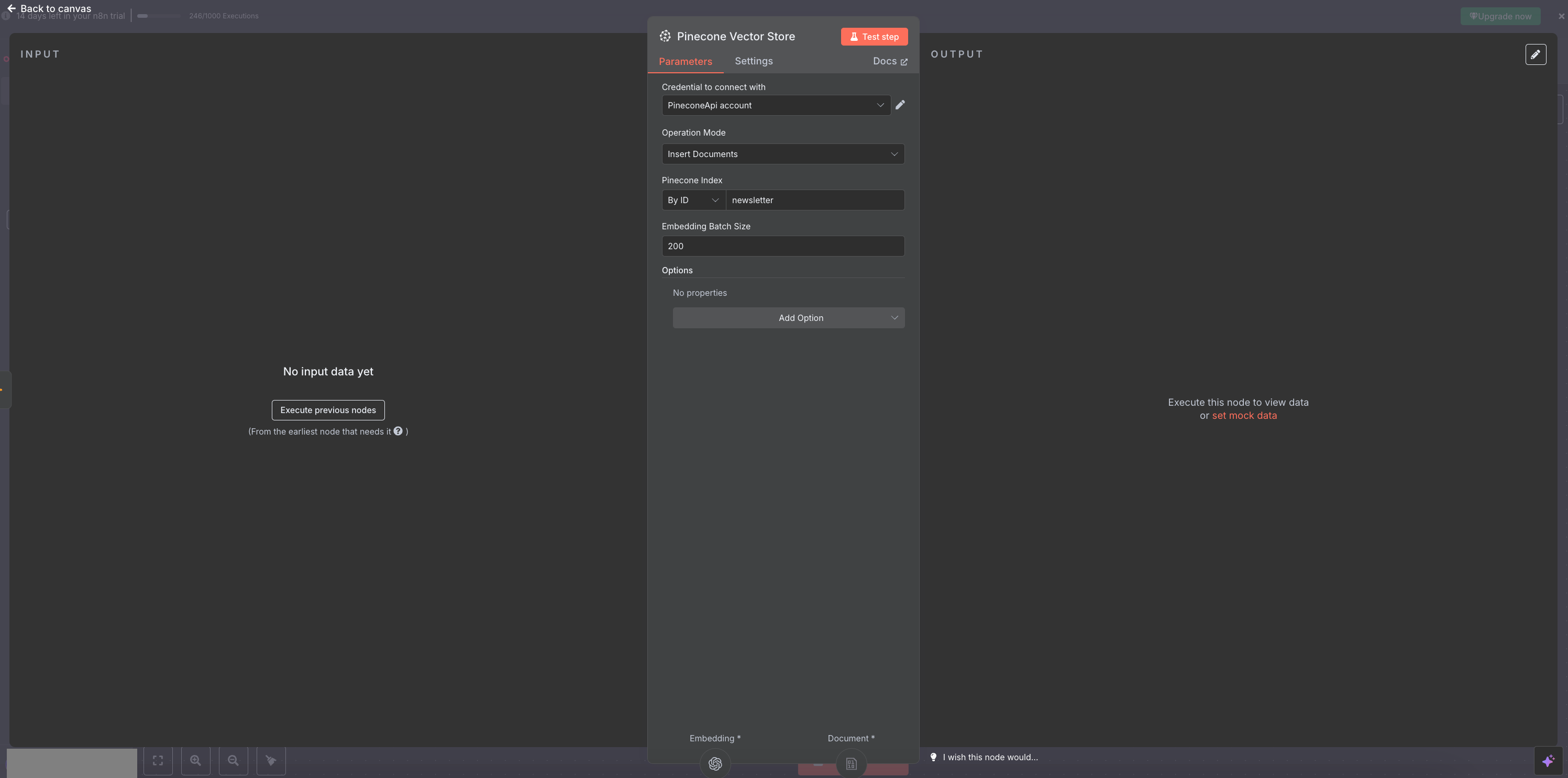This screenshot has height=778, width=1568.
Task: Go back to canvas
Action: tap(49, 8)
